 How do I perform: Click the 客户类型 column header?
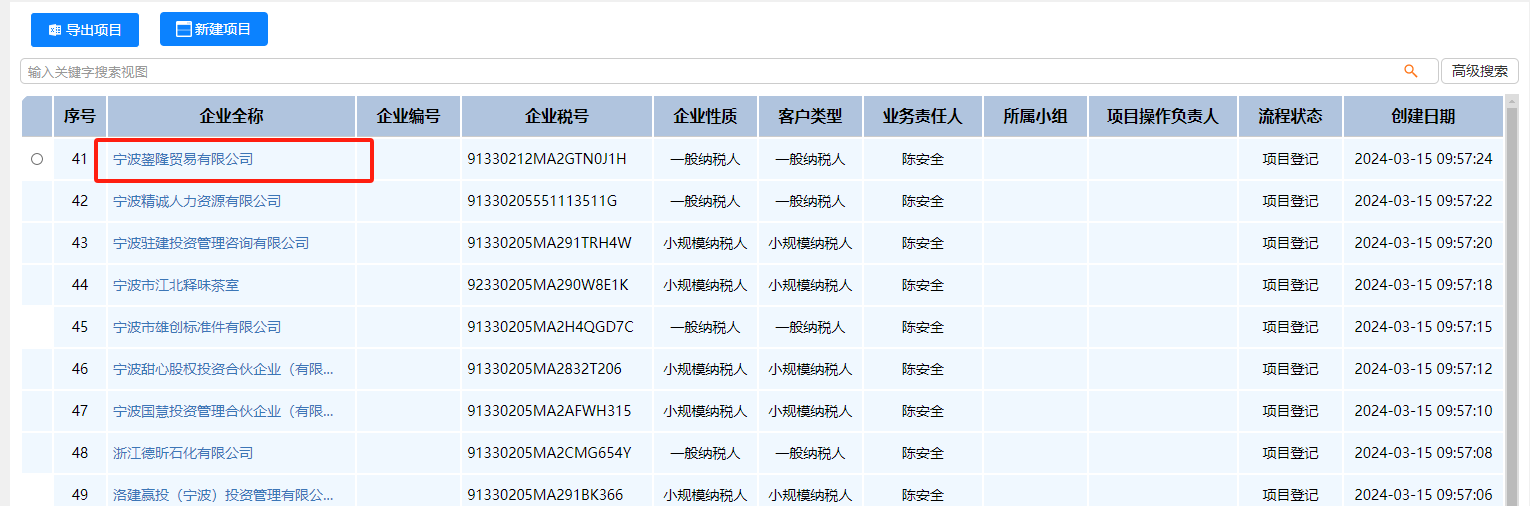tap(810, 116)
